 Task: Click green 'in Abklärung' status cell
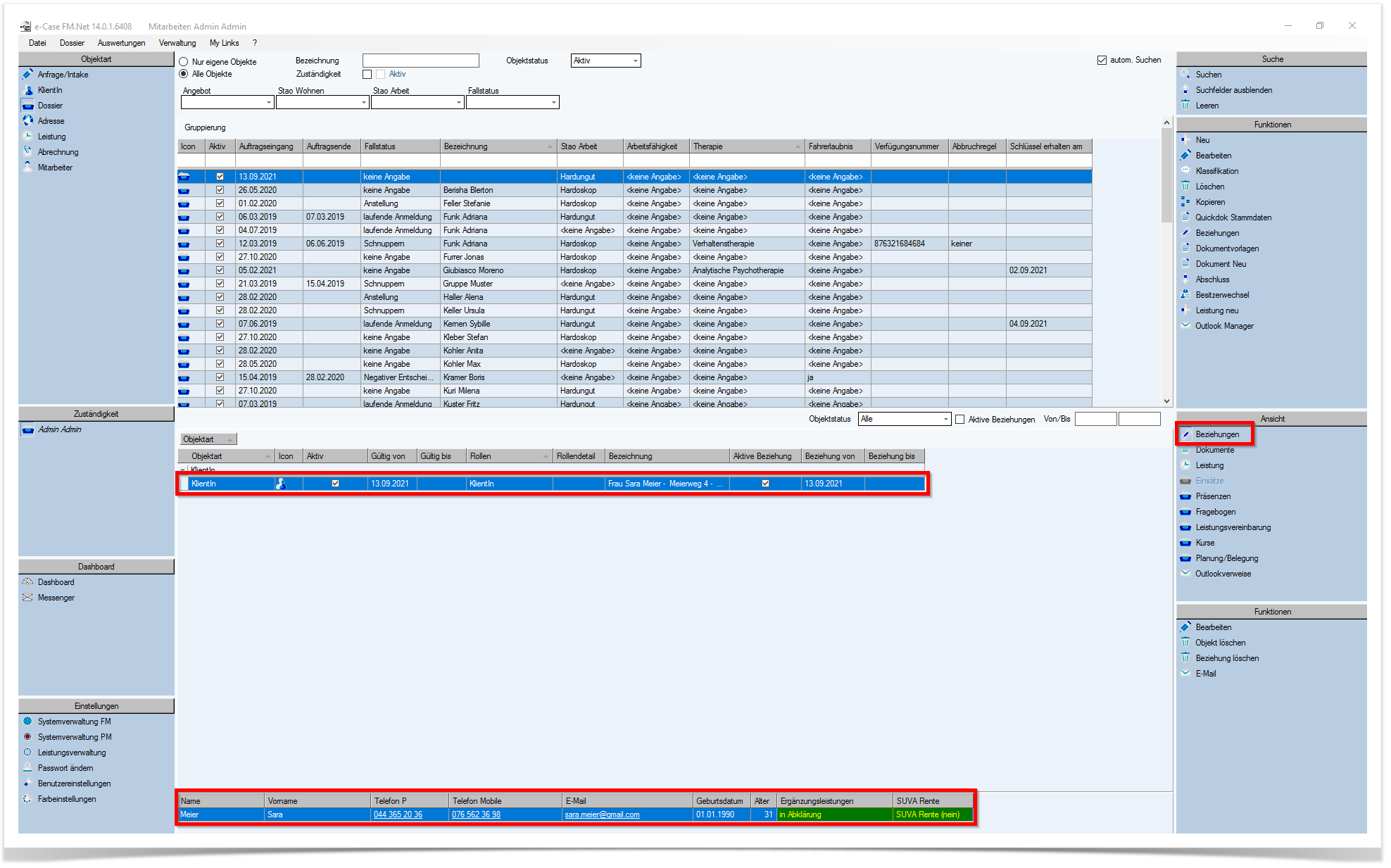click(x=834, y=814)
